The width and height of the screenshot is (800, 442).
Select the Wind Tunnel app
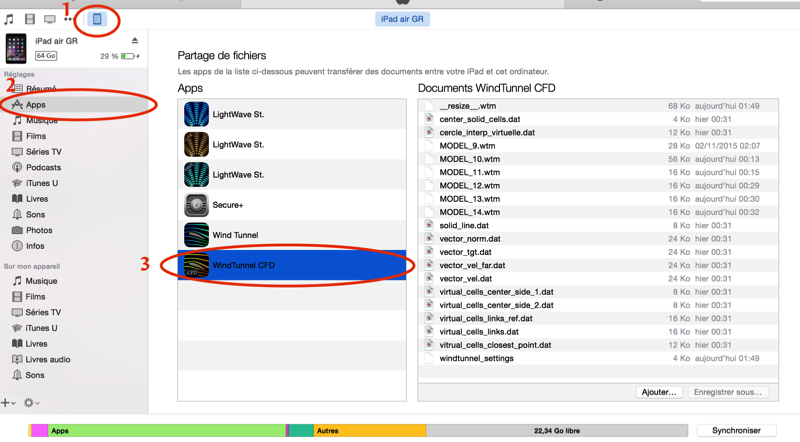pyautogui.click(x=292, y=235)
